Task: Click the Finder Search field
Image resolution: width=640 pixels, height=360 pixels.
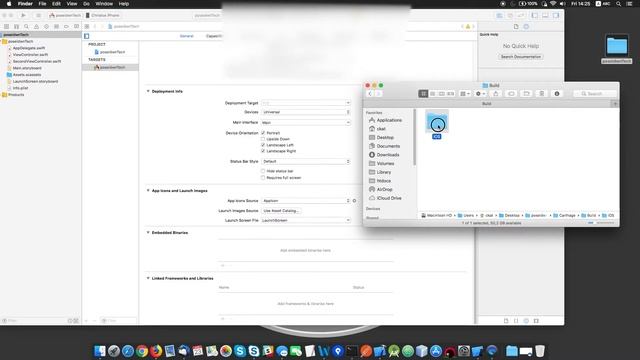Action: click(595, 93)
